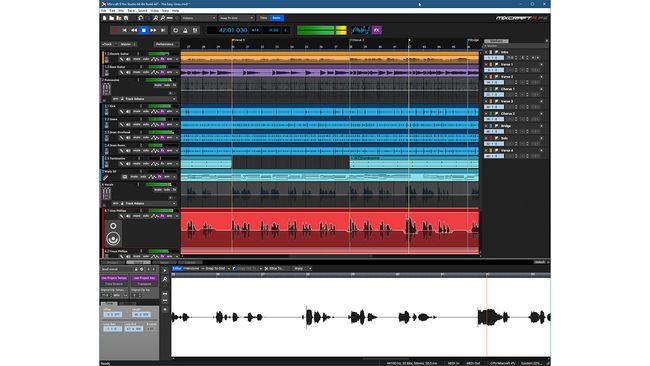Delete the Chorus 1 marker
This screenshot has width=650, height=366.
541,89
